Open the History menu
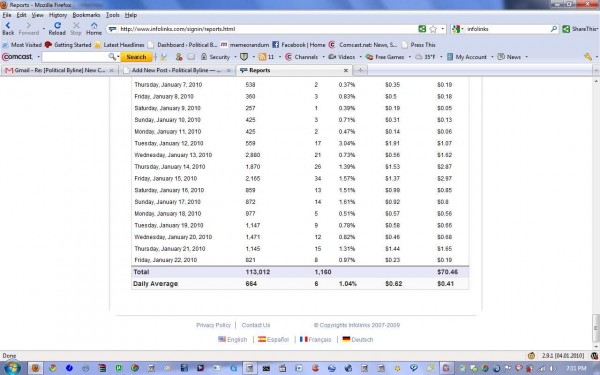 tap(58, 15)
